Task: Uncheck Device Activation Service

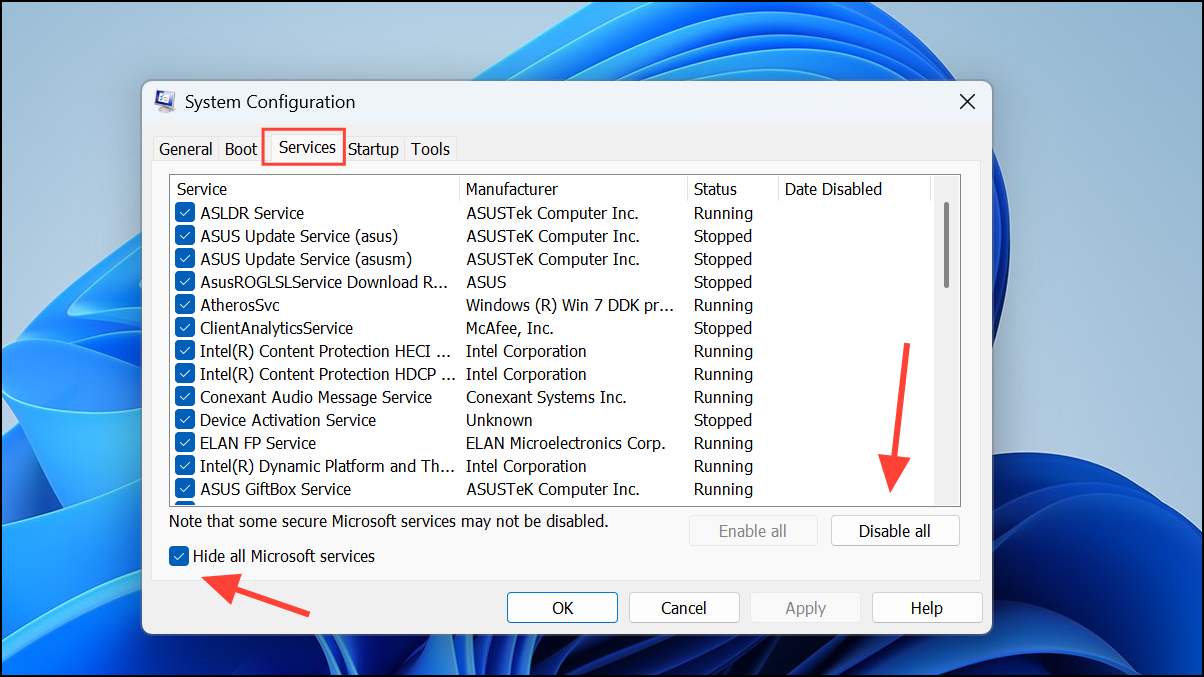Action: click(184, 419)
